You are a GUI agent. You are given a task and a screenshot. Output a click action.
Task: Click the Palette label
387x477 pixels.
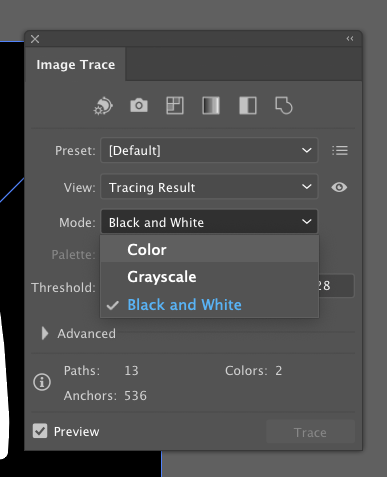coord(73,255)
